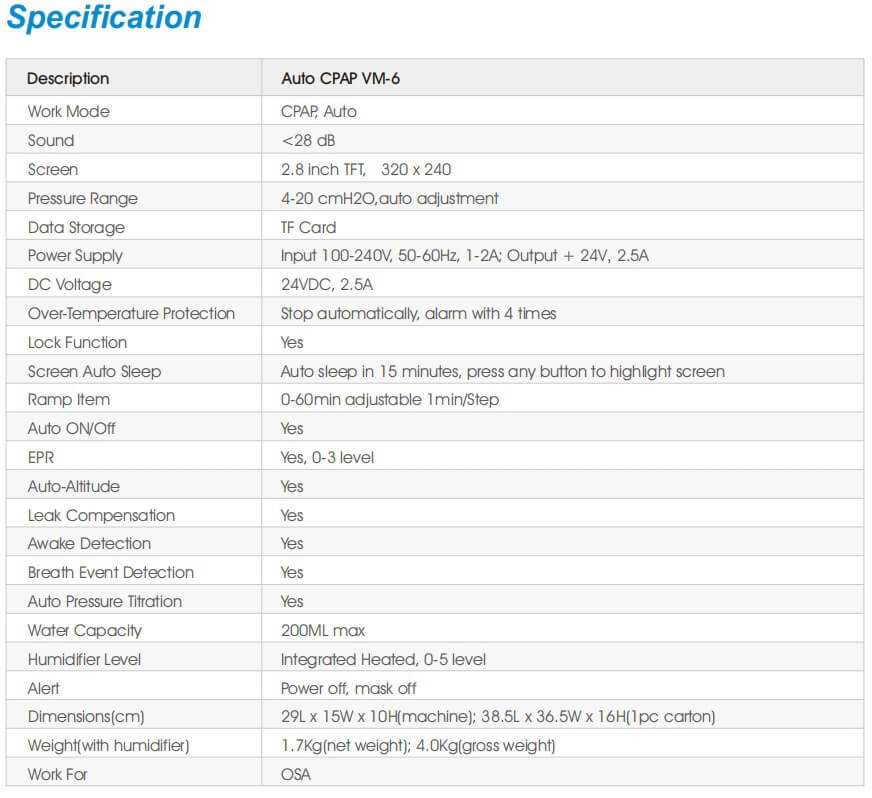
Task: Select the Auto CPAP VM-6 column header
Action: pyautogui.click(x=340, y=79)
